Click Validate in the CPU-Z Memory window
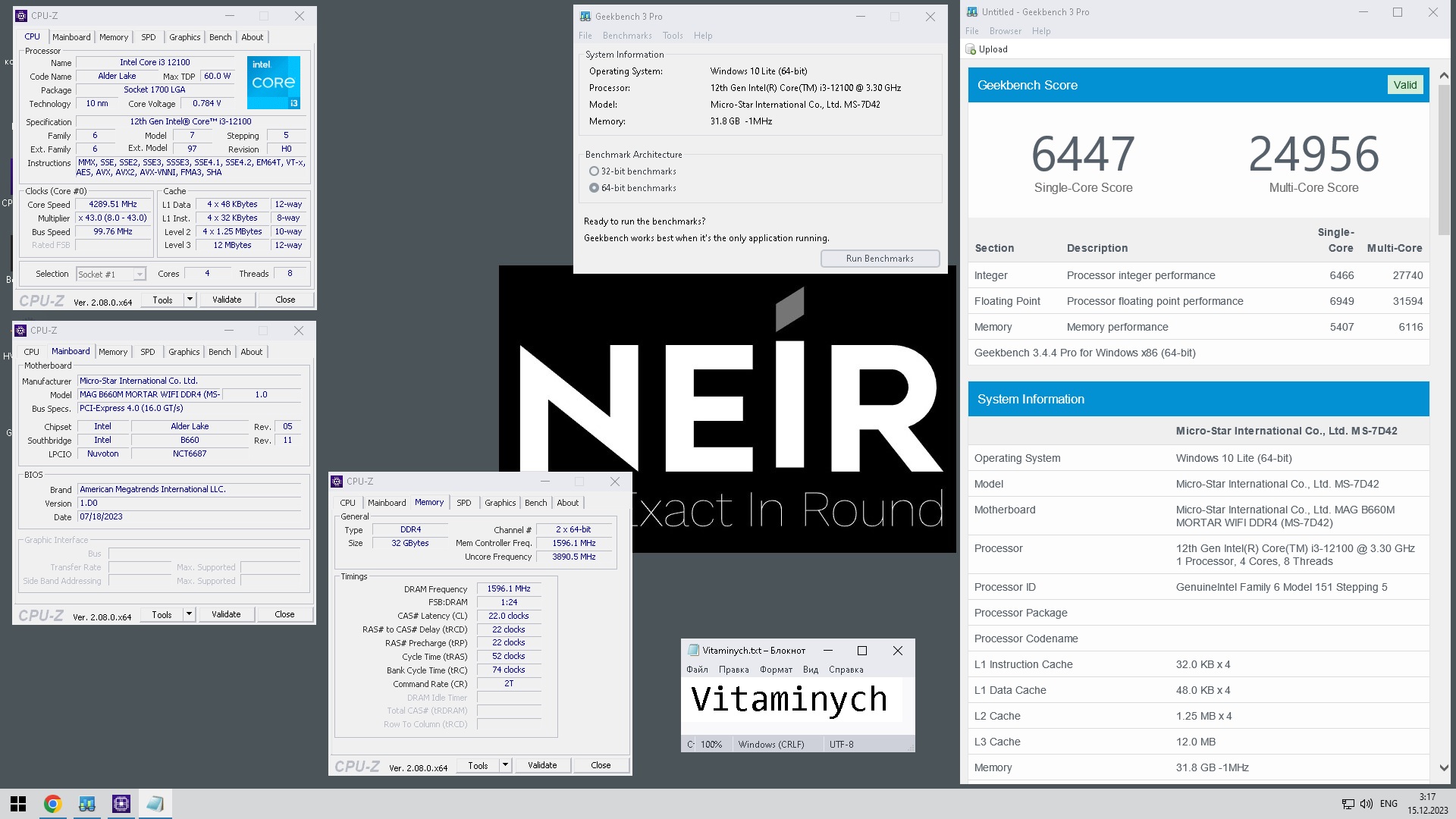This screenshot has width=1456, height=819. tap(542, 765)
